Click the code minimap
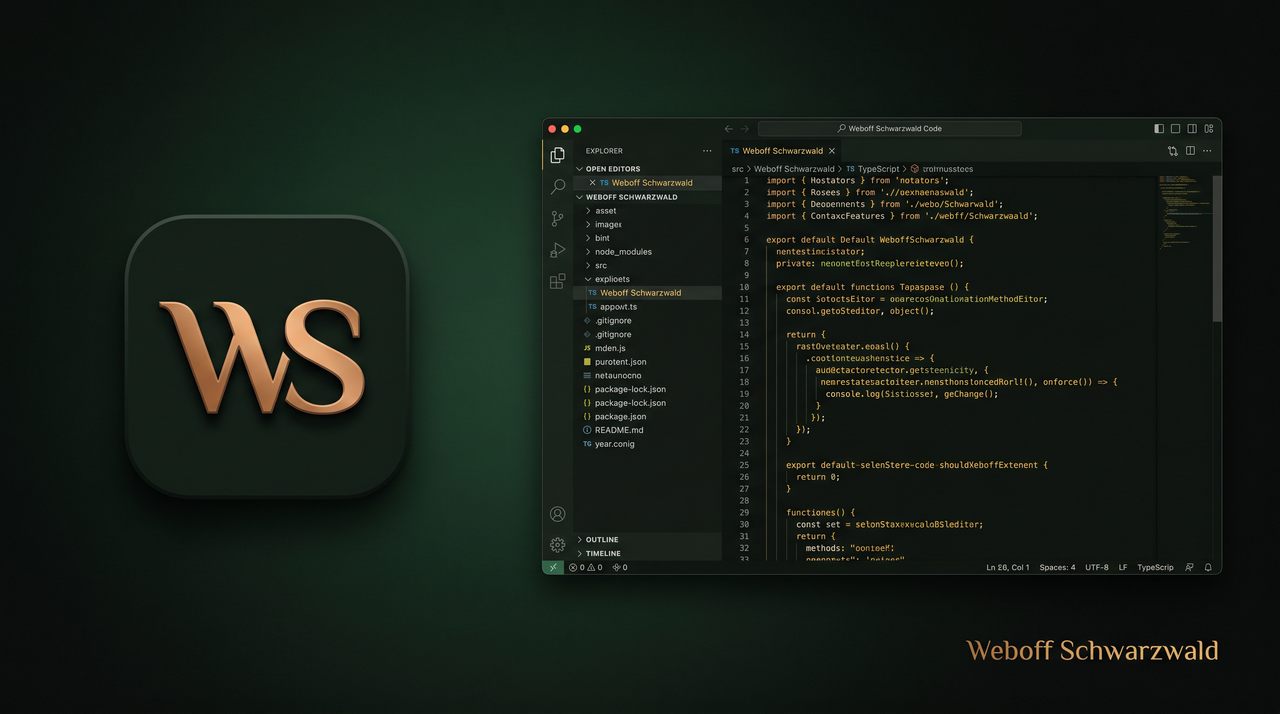Viewport: 1280px width, 714px height. tap(1185, 213)
